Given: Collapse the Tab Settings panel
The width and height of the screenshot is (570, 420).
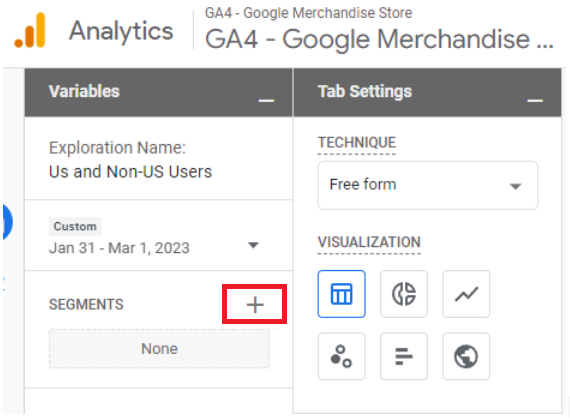Looking at the screenshot, I should pyautogui.click(x=535, y=100).
